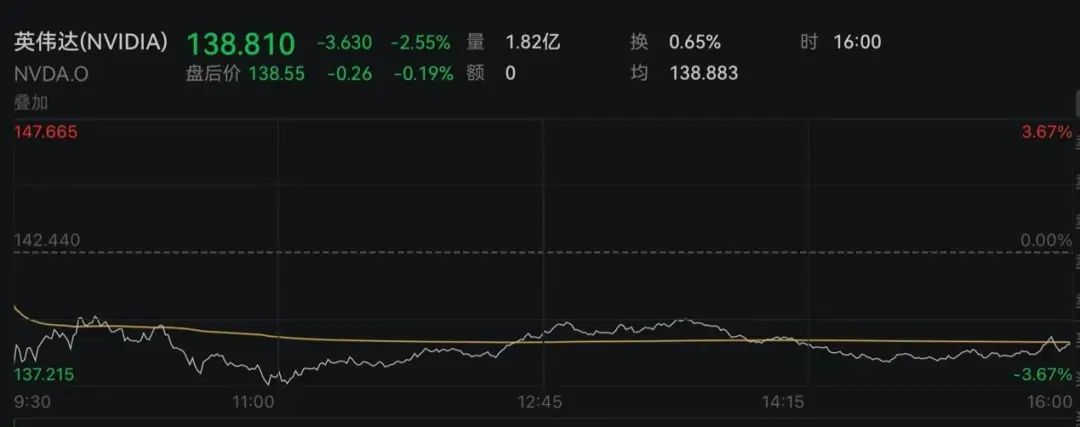
Task: Click the 16:00 time axis label
Action: (1050, 402)
